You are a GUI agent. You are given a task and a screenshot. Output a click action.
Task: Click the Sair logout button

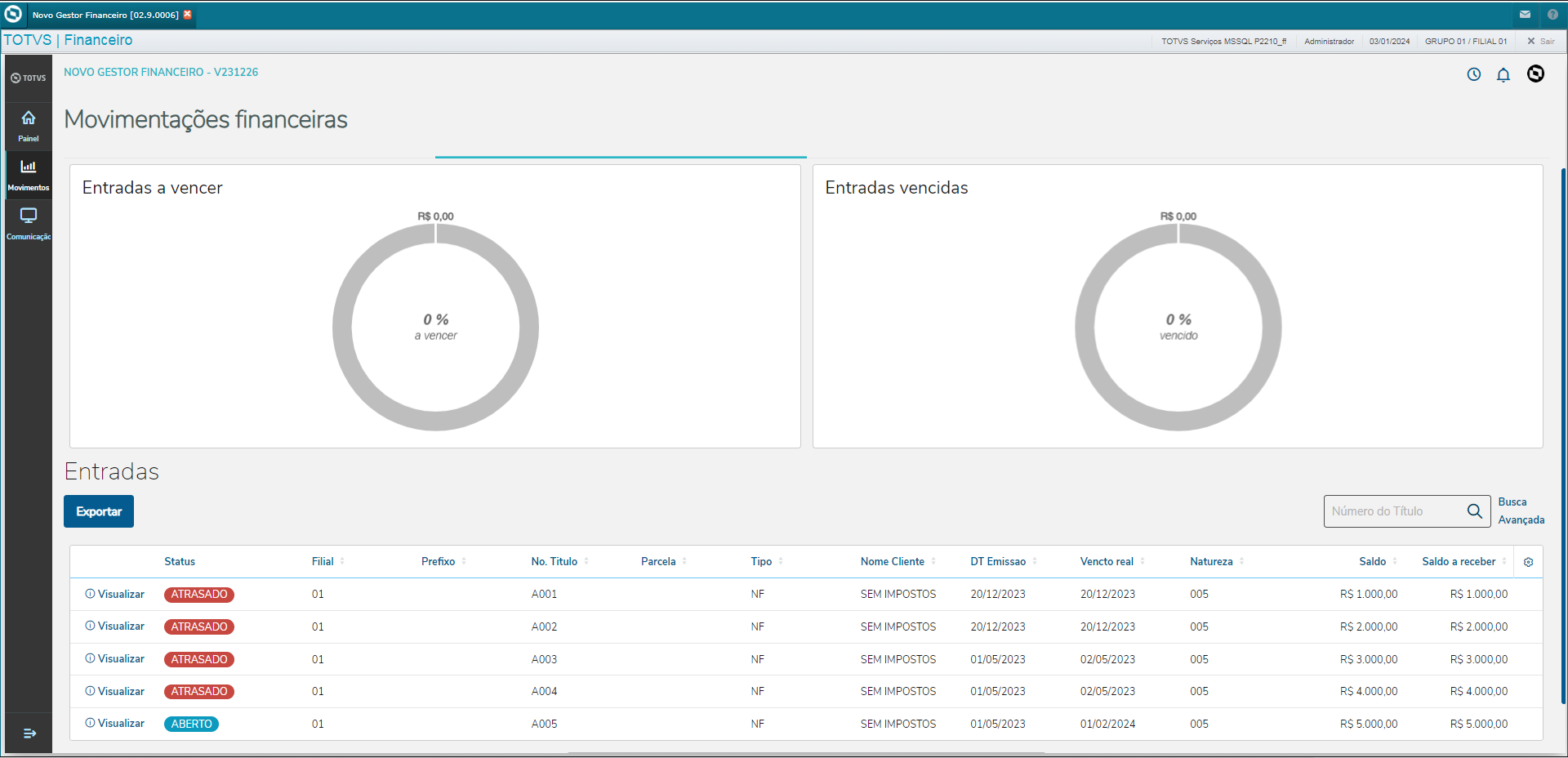coord(1541,41)
